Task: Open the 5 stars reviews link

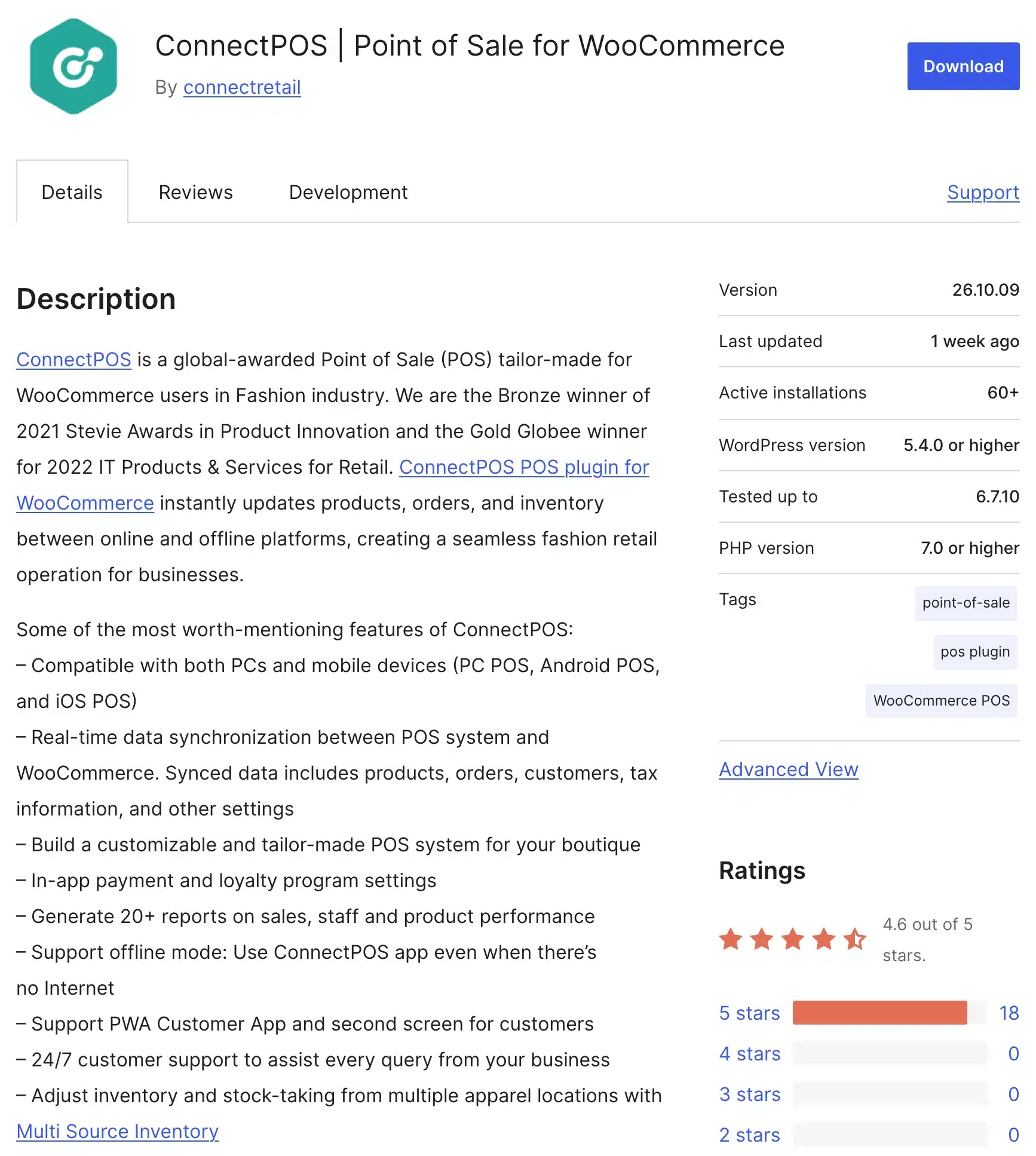Action: tap(750, 1013)
